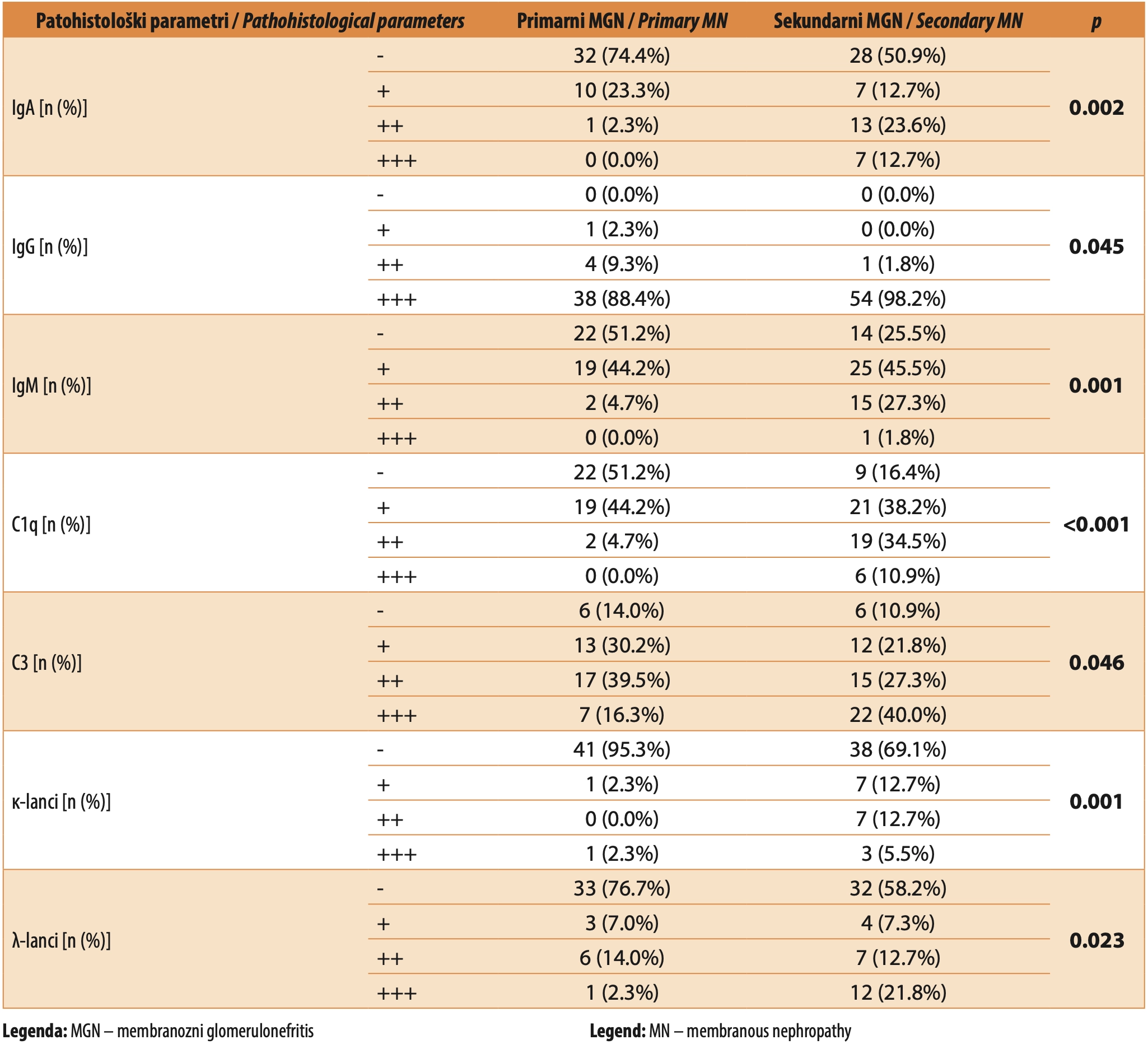
Task: Select the 'κ-lanci [n (%)]' row label
Action: [62, 802]
